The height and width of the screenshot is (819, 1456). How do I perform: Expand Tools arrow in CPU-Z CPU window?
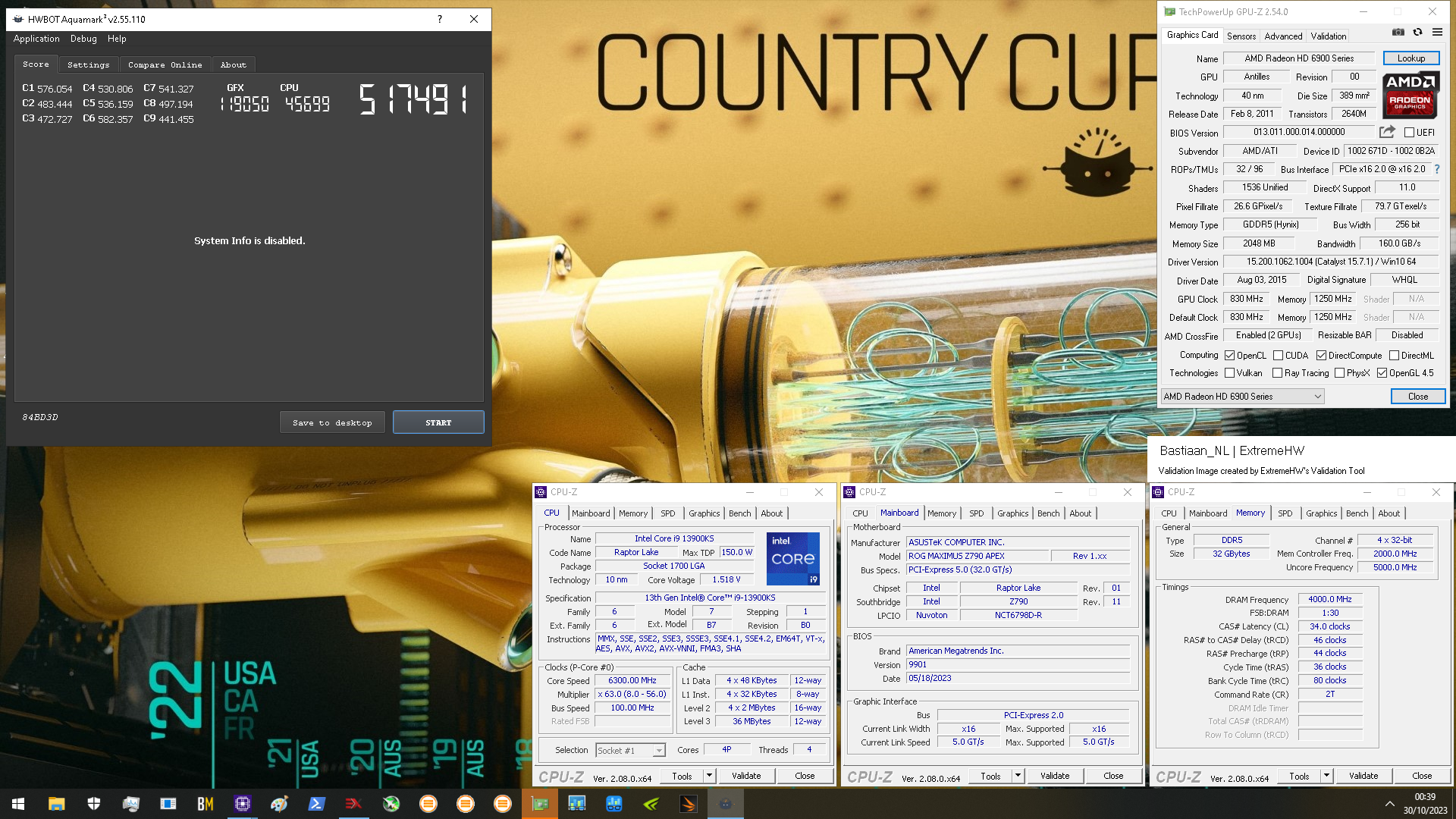(709, 776)
